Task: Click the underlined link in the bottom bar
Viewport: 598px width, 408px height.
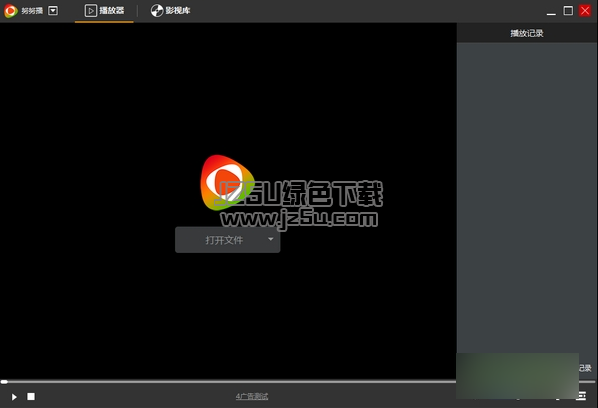Action: coord(252,397)
